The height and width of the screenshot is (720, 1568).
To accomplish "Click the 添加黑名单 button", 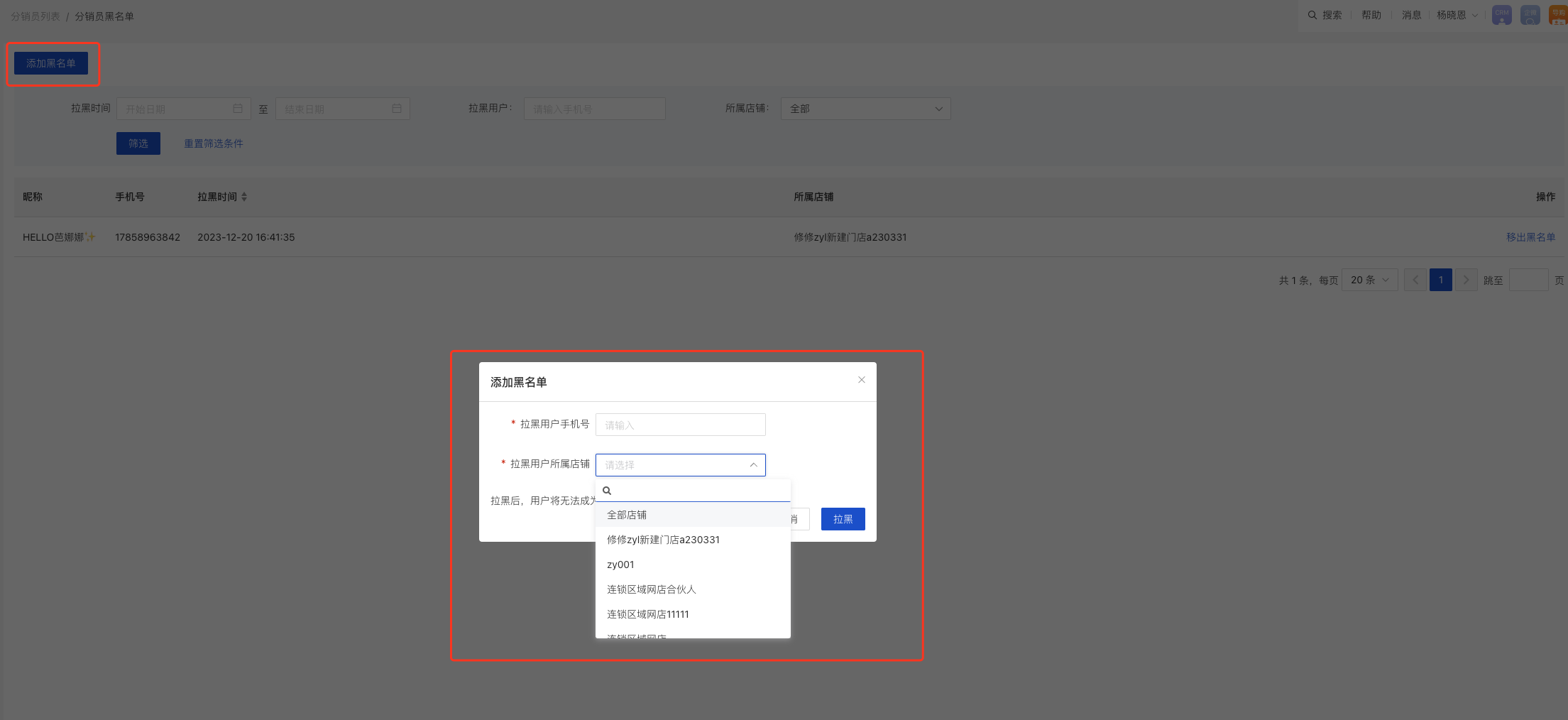I will 51,63.
